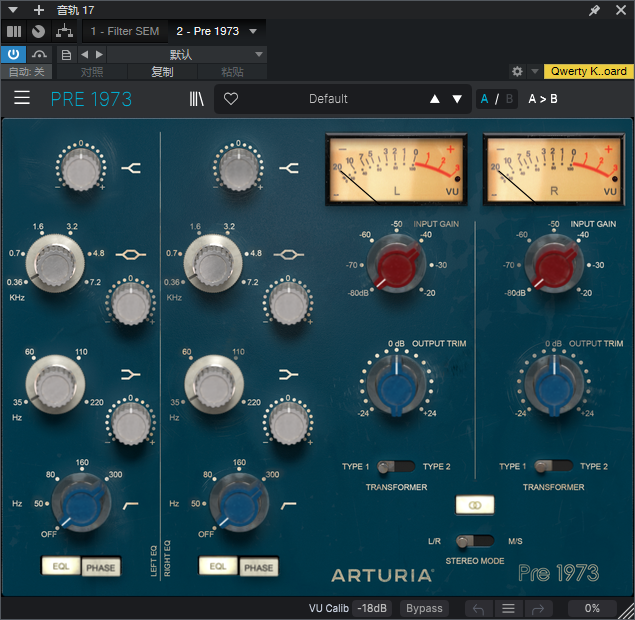Viewport: 635px width, 620px height.
Task: Copy A to B with A > B
Action: coord(543,99)
